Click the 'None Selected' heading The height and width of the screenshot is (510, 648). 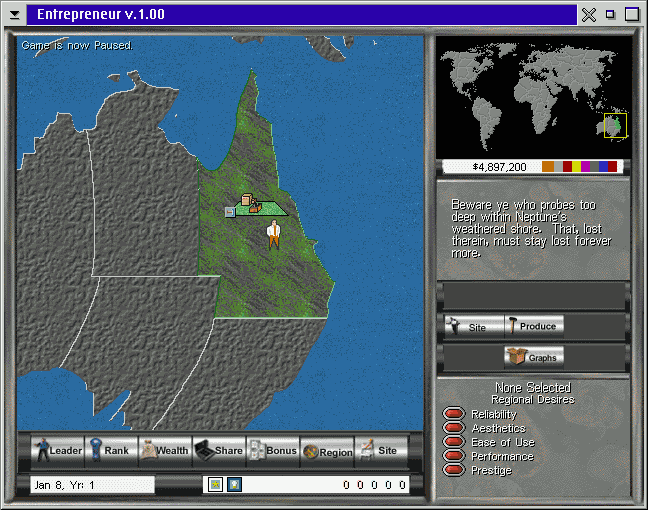[533, 387]
